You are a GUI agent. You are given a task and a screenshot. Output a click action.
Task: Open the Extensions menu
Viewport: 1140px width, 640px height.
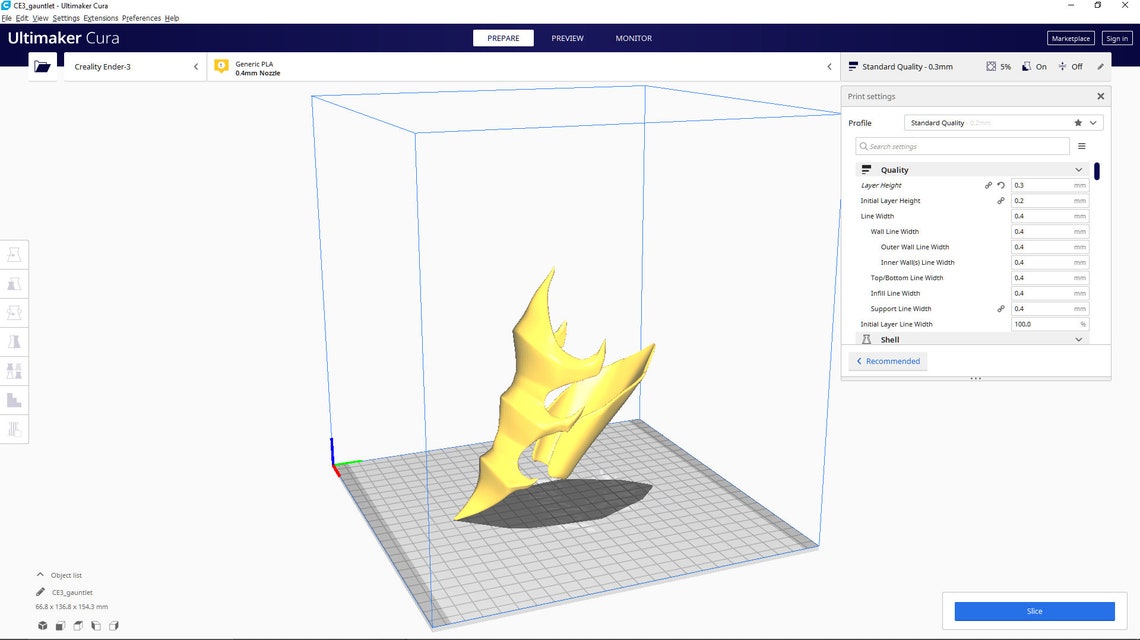(100, 18)
